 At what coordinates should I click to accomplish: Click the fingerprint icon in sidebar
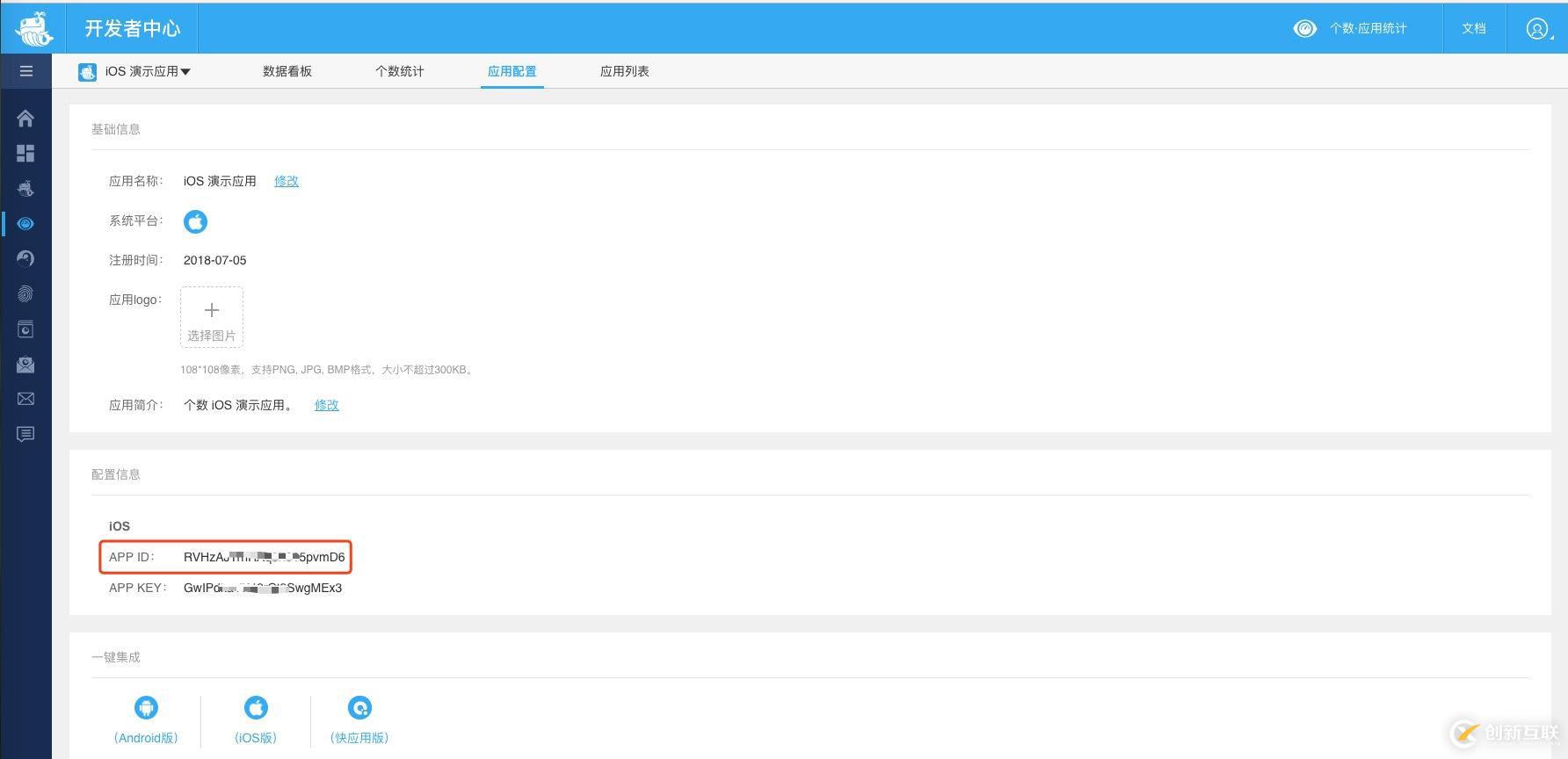(25, 294)
